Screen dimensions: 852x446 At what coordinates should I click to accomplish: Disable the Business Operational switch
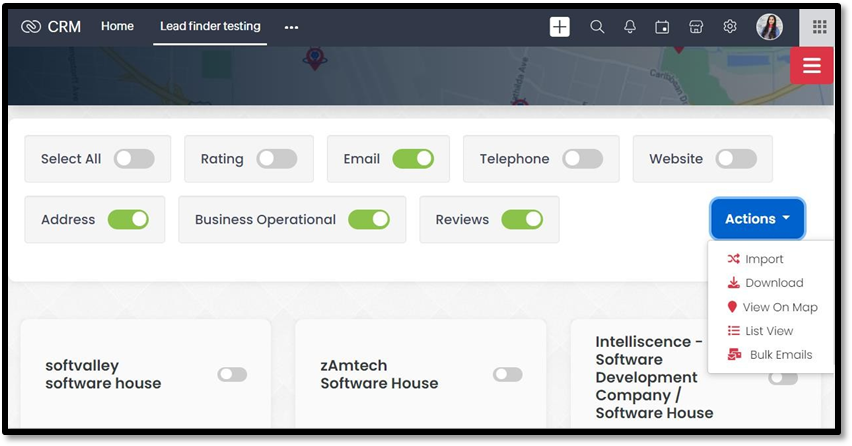click(369, 219)
